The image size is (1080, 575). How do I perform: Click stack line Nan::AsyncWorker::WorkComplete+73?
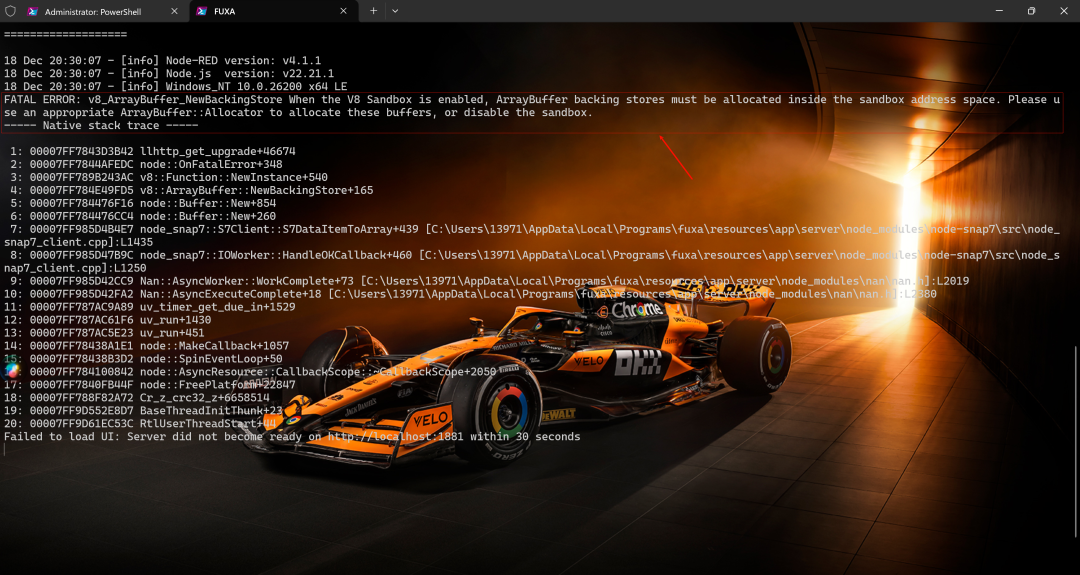(487, 281)
